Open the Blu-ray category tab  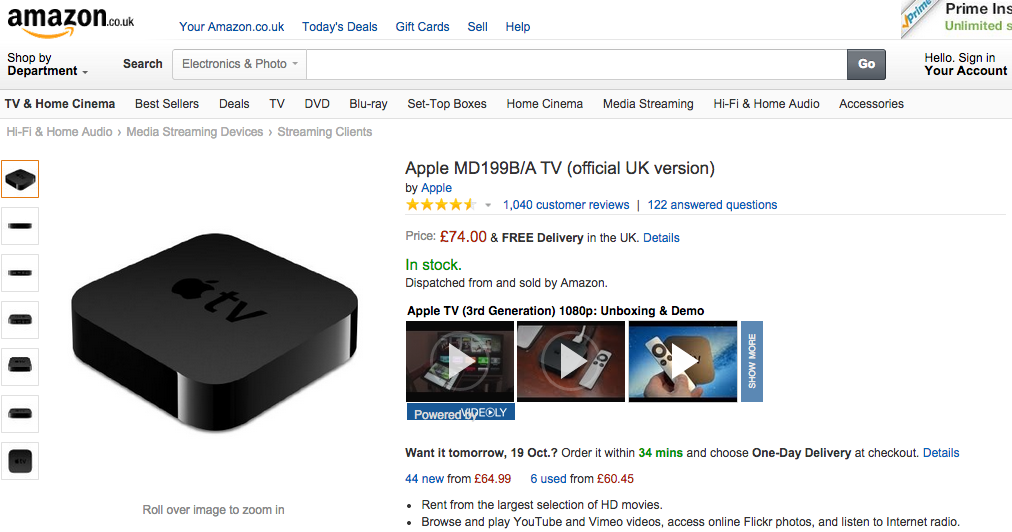tap(368, 104)
